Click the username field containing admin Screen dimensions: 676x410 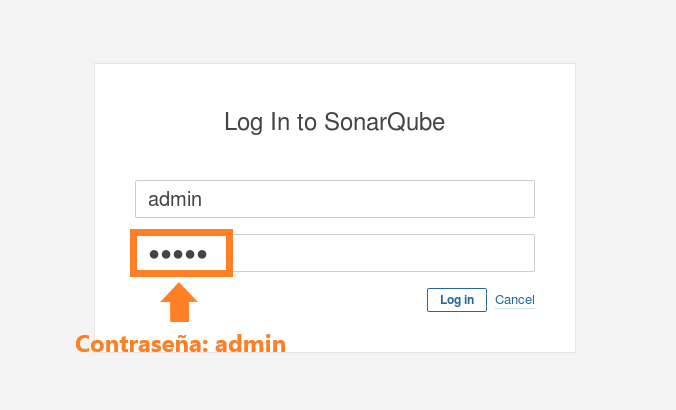[x=334, y=199]
